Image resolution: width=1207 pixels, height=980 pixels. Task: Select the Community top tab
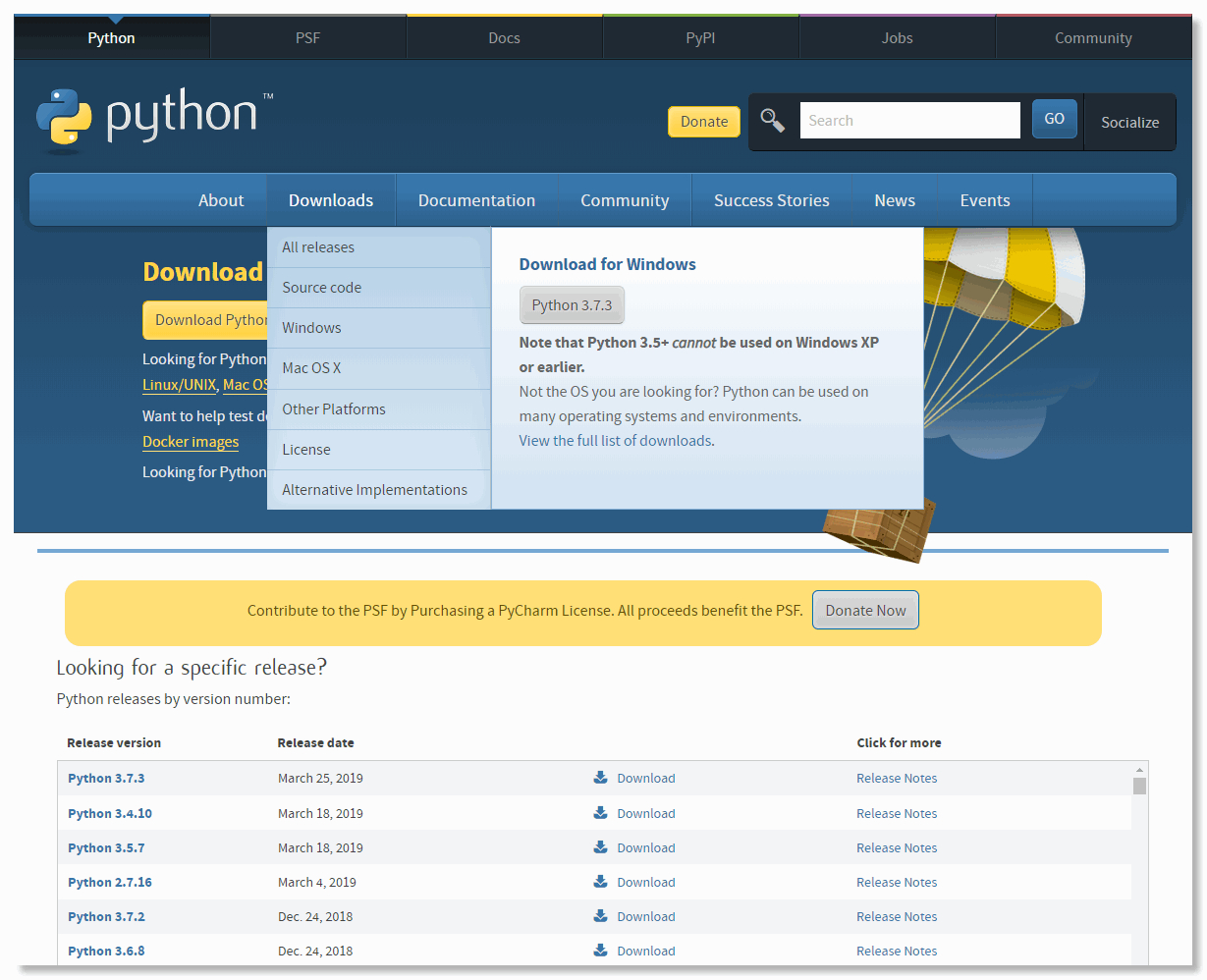[1094, 38]
